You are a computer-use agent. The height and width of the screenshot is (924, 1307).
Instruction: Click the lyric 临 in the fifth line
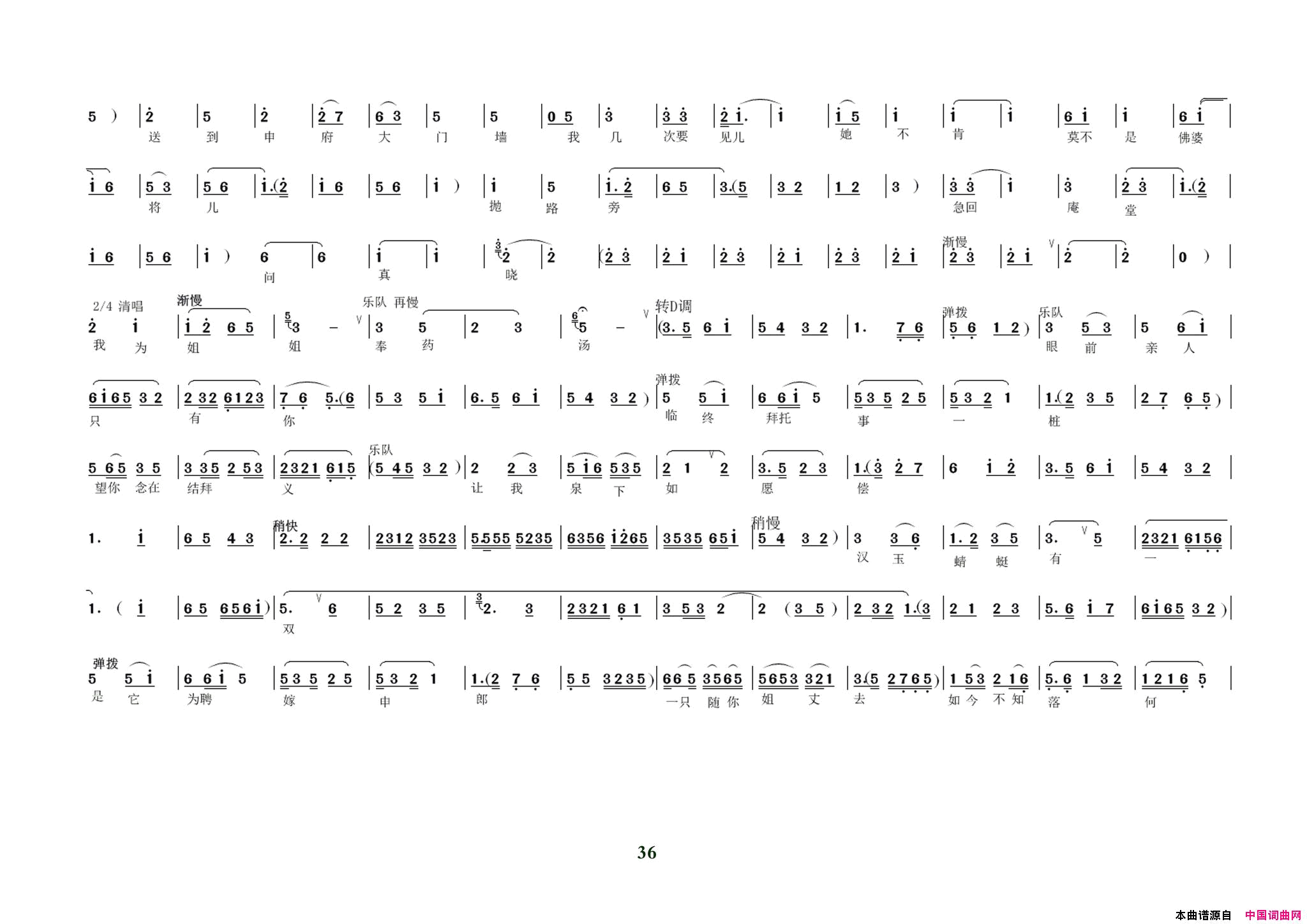point(671,415)
